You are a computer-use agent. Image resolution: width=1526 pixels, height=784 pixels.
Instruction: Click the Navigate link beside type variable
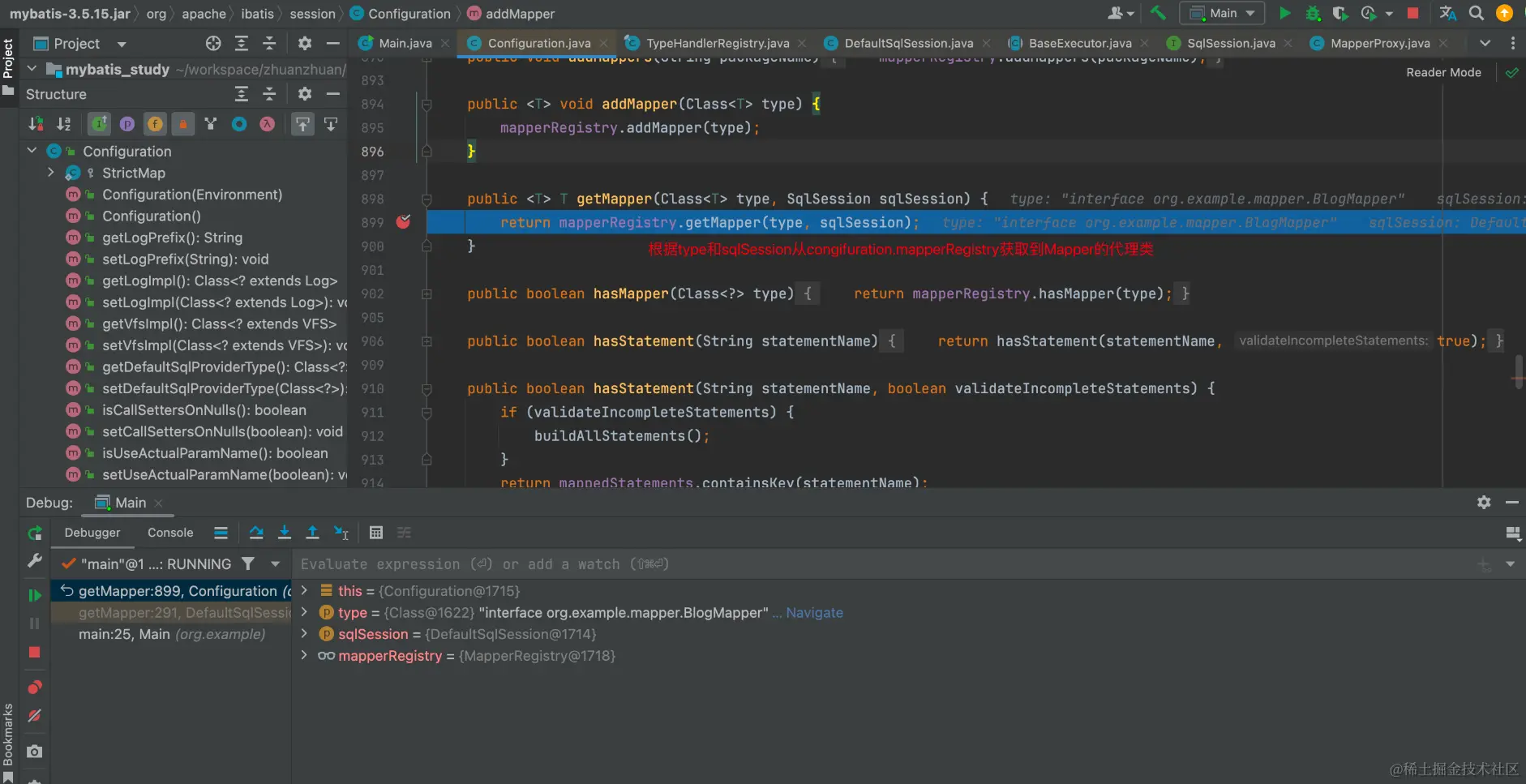pyautogui.click(x=814, y=613)
